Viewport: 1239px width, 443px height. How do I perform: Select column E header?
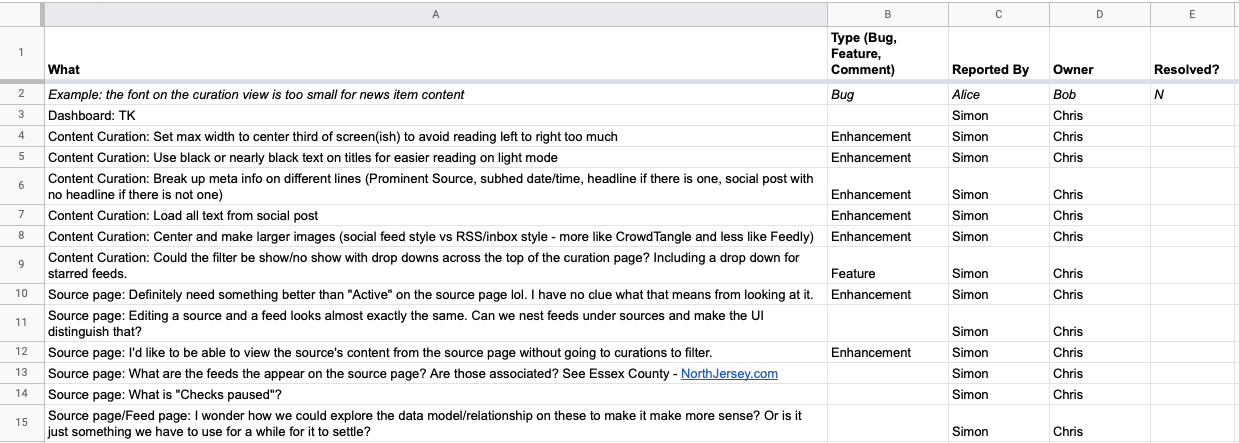(x=1194, y=14)
